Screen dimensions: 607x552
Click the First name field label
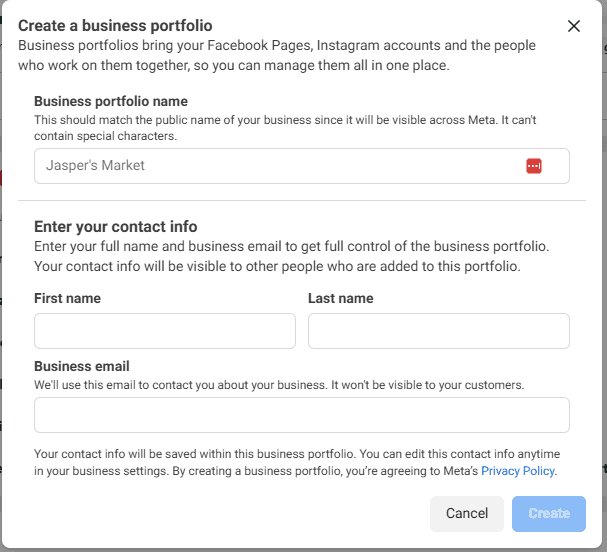[67, 298]
